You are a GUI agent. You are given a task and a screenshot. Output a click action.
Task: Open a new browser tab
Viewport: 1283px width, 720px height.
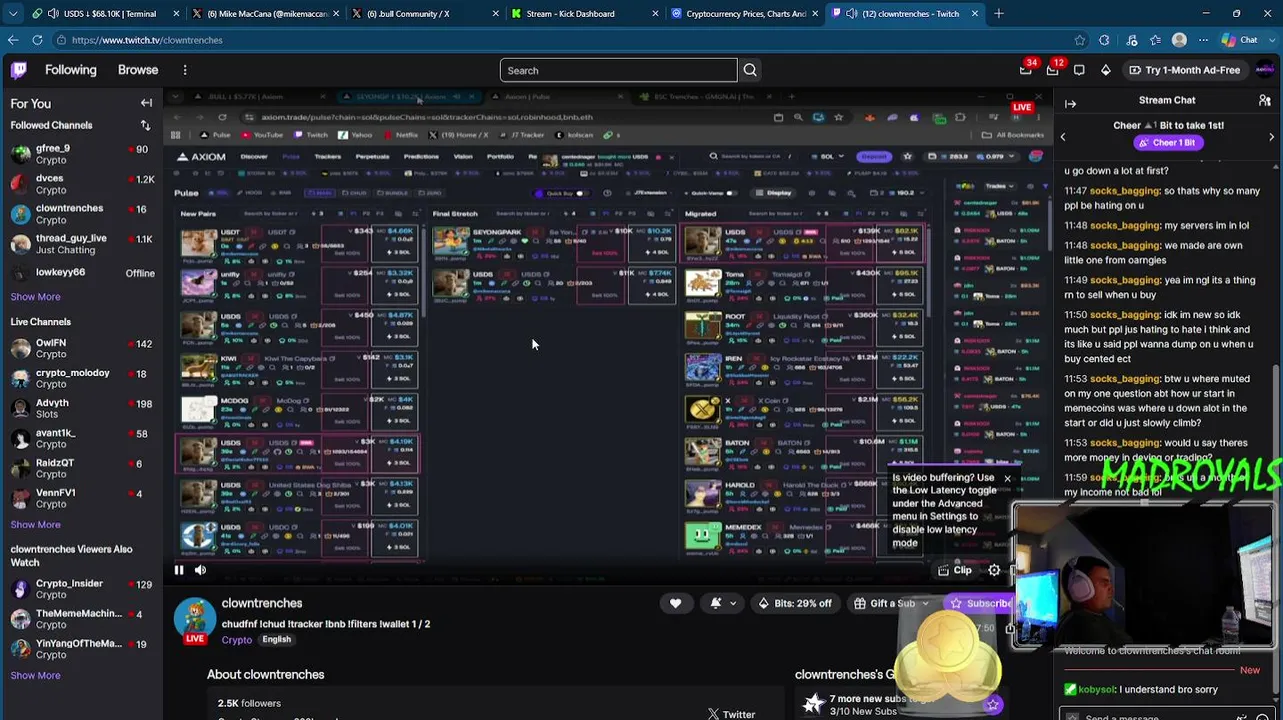click(x=999, y=14)
